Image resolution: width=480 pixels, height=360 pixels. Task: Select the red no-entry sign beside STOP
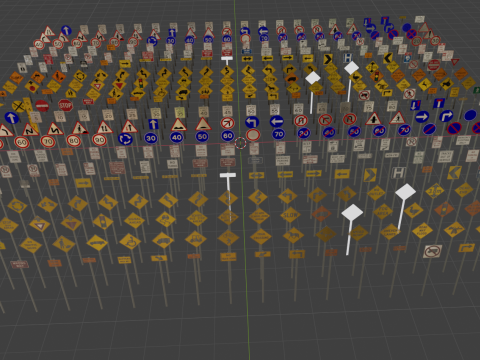pos(42,106)
